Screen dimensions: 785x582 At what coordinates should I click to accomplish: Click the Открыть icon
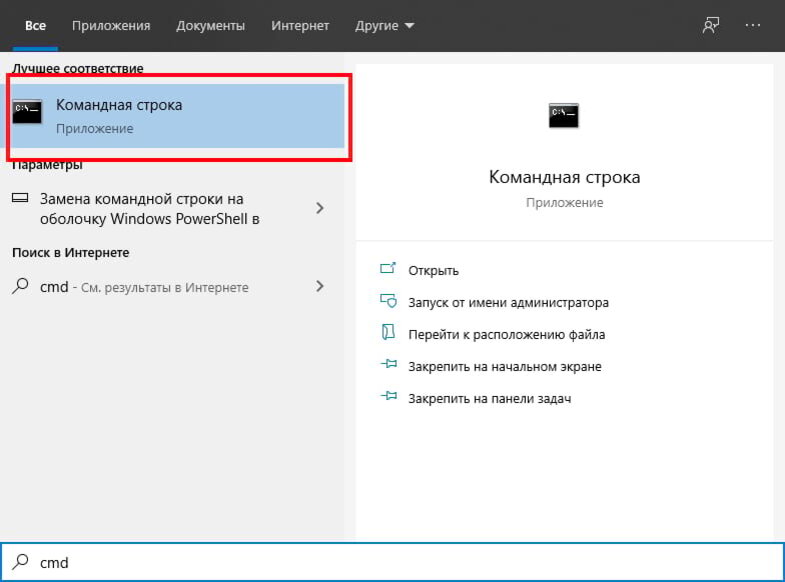pyautogui.click(x=388, y=269)
